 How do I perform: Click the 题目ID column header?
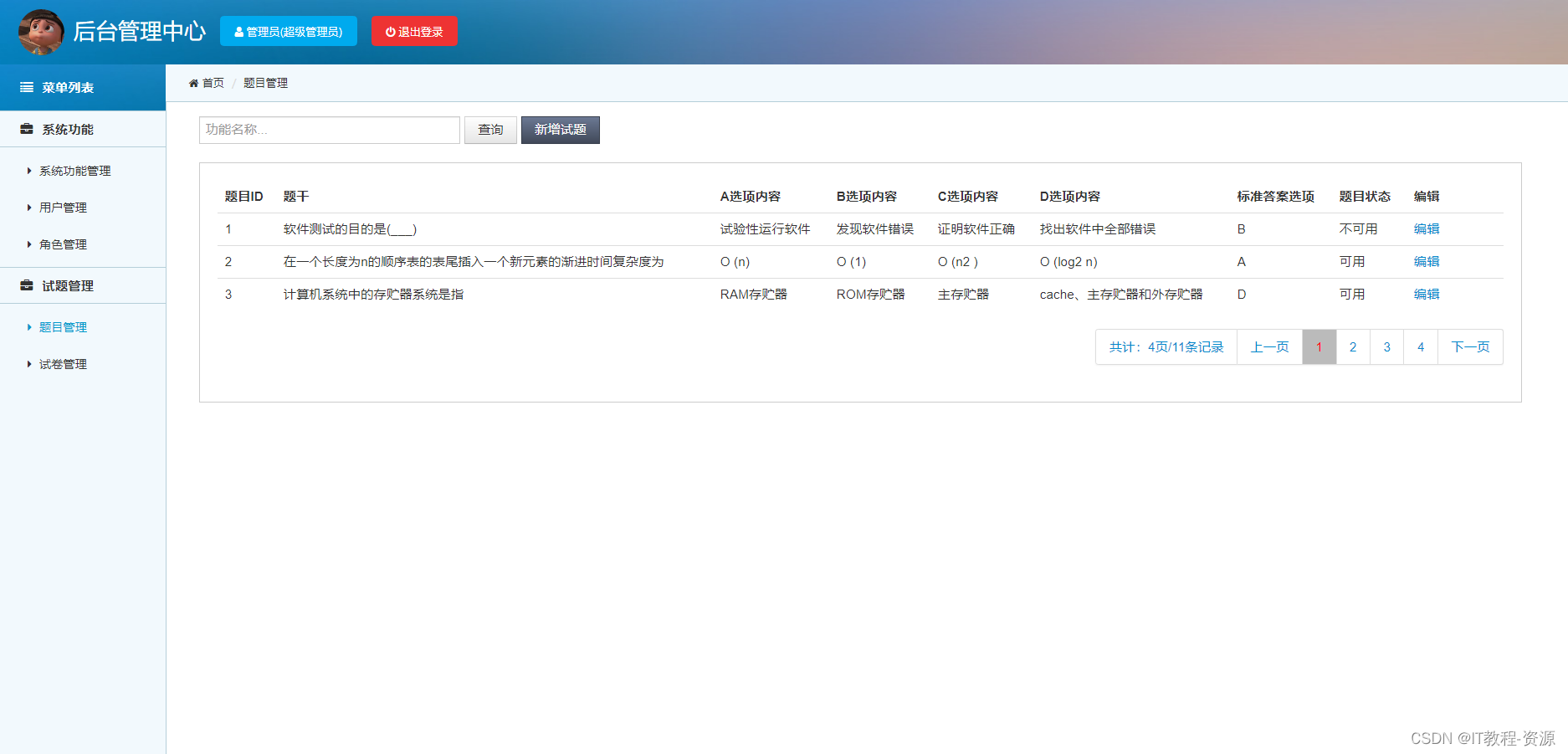click(243, 197)
